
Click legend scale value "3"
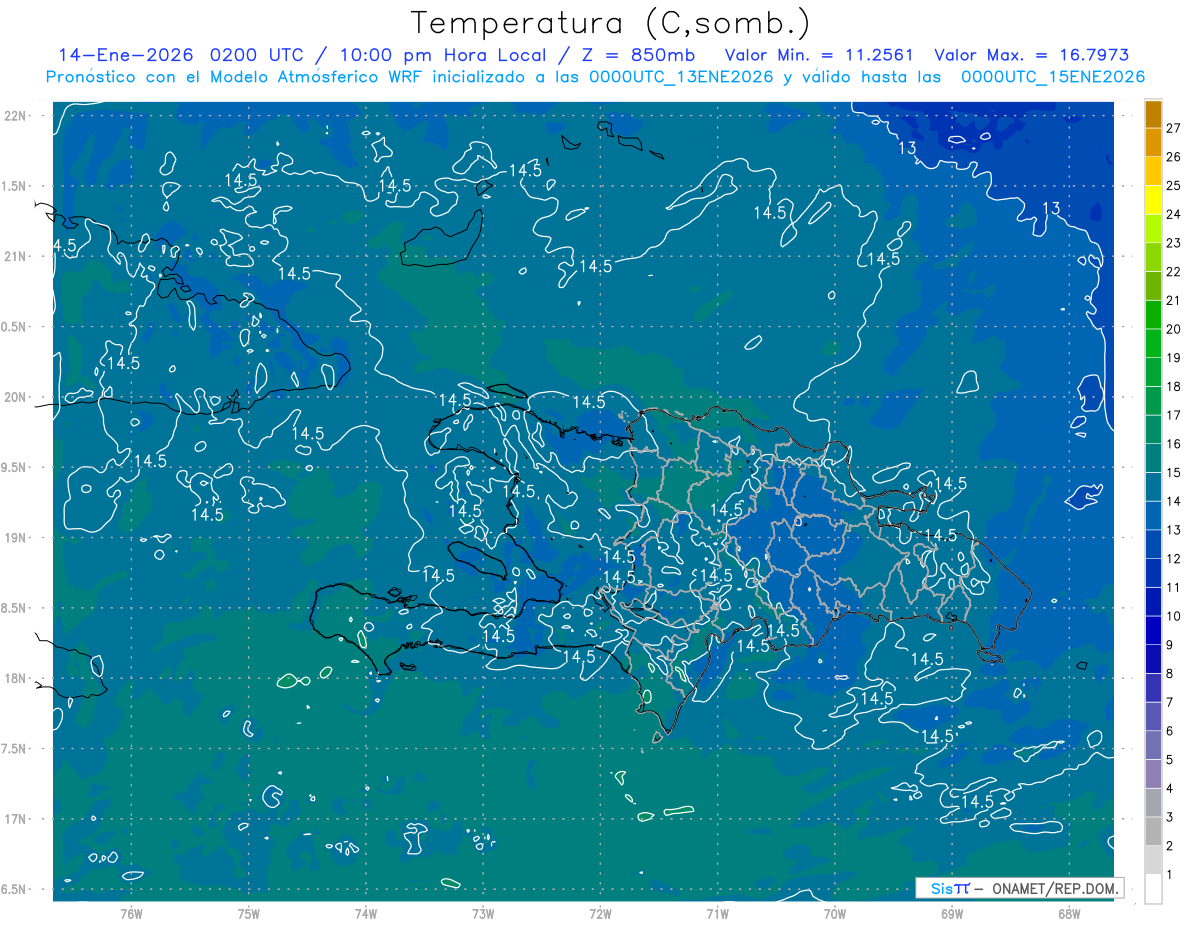point(1170,818)
